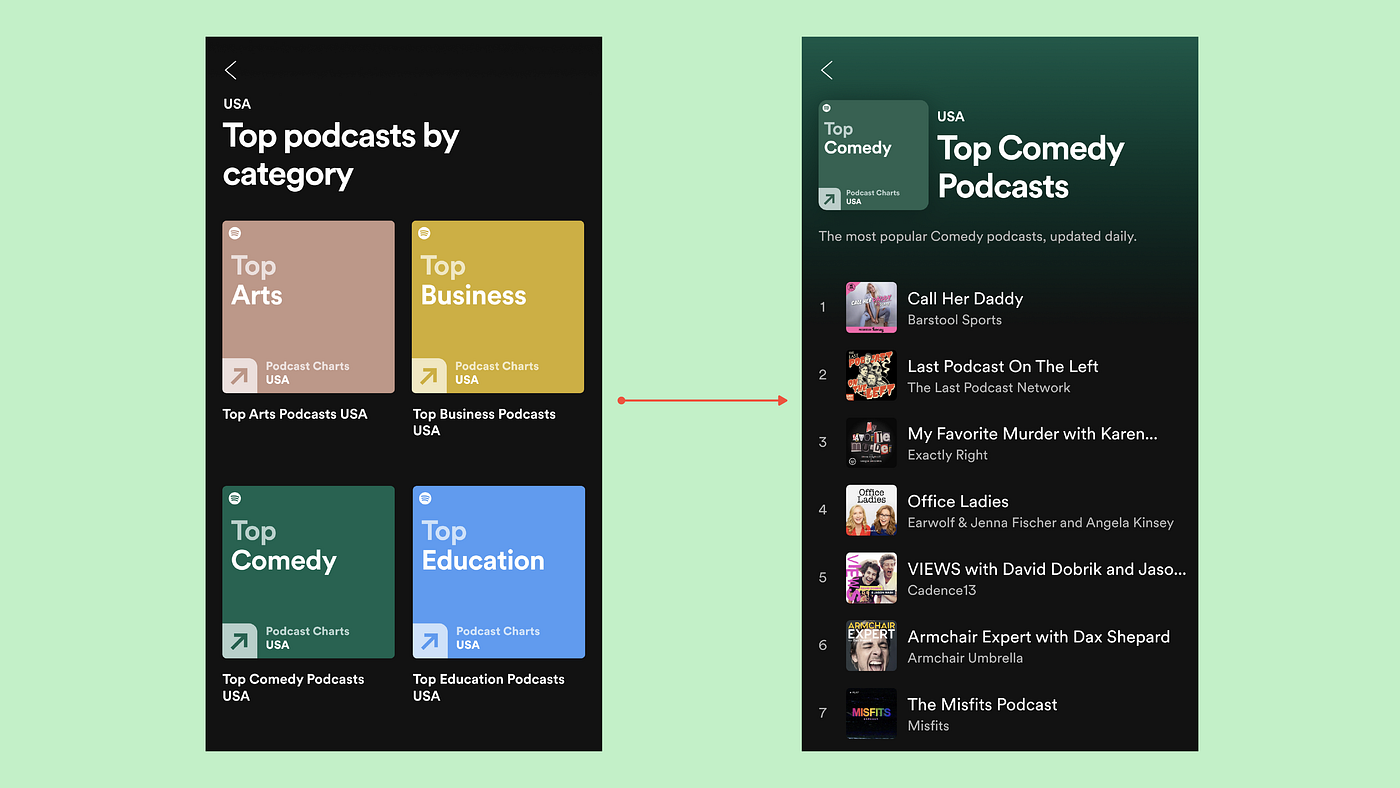Click the 'Top Arts Podcasts USA' caption

[295, 414]
